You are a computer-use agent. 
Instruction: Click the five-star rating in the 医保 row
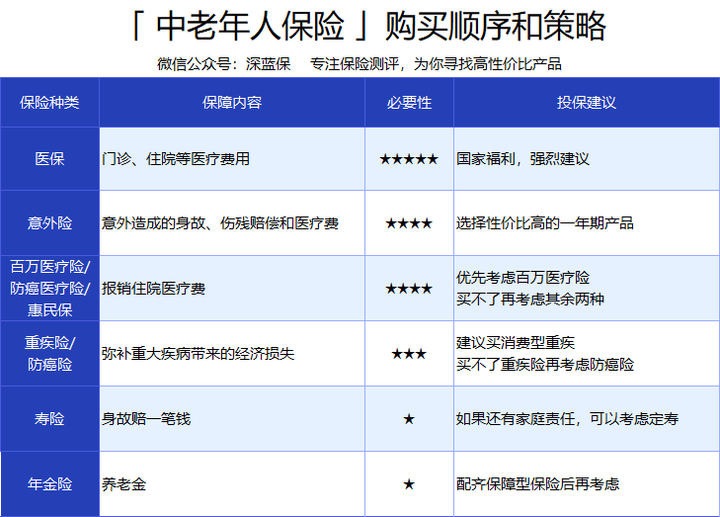(x=408, y=159)
